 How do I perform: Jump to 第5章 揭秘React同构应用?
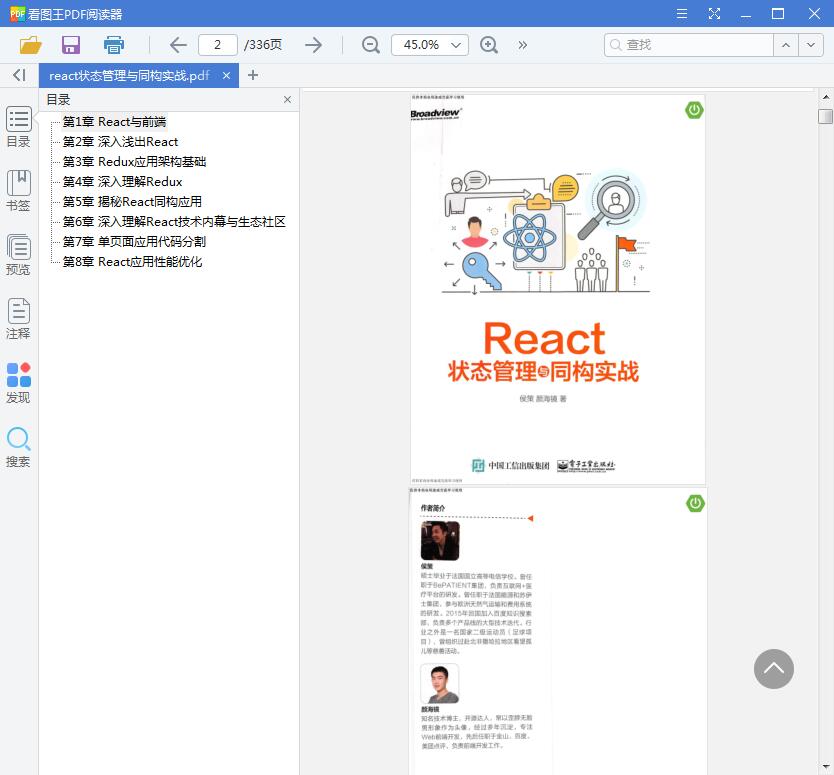(132, 202)
